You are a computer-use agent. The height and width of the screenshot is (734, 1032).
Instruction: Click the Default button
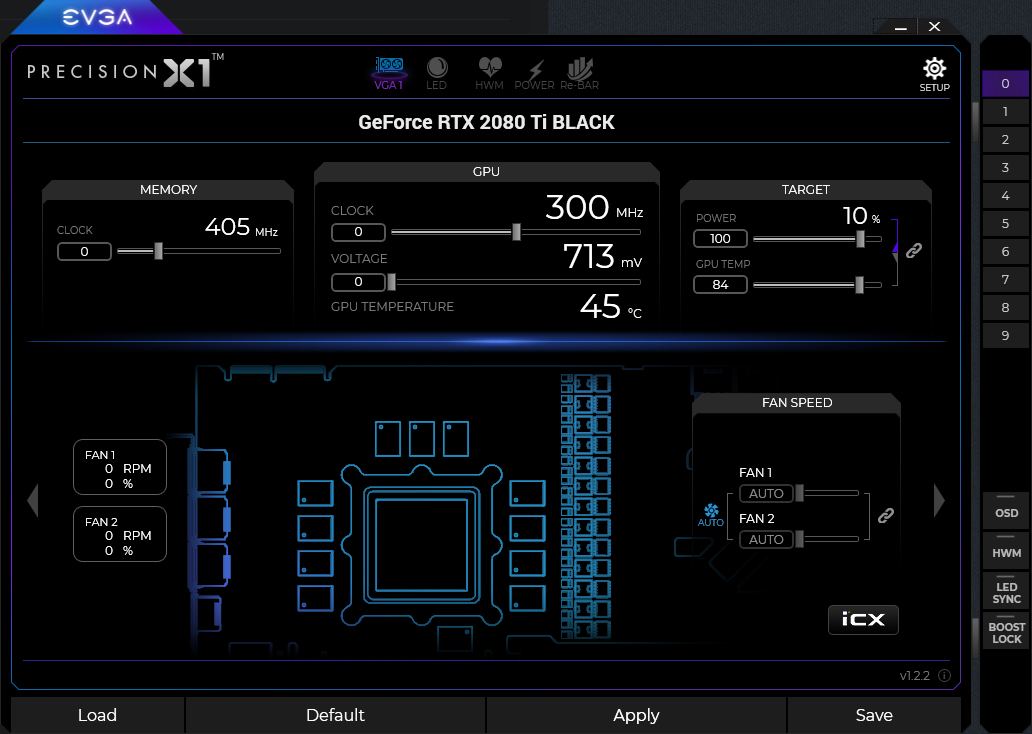click(335, 715)
